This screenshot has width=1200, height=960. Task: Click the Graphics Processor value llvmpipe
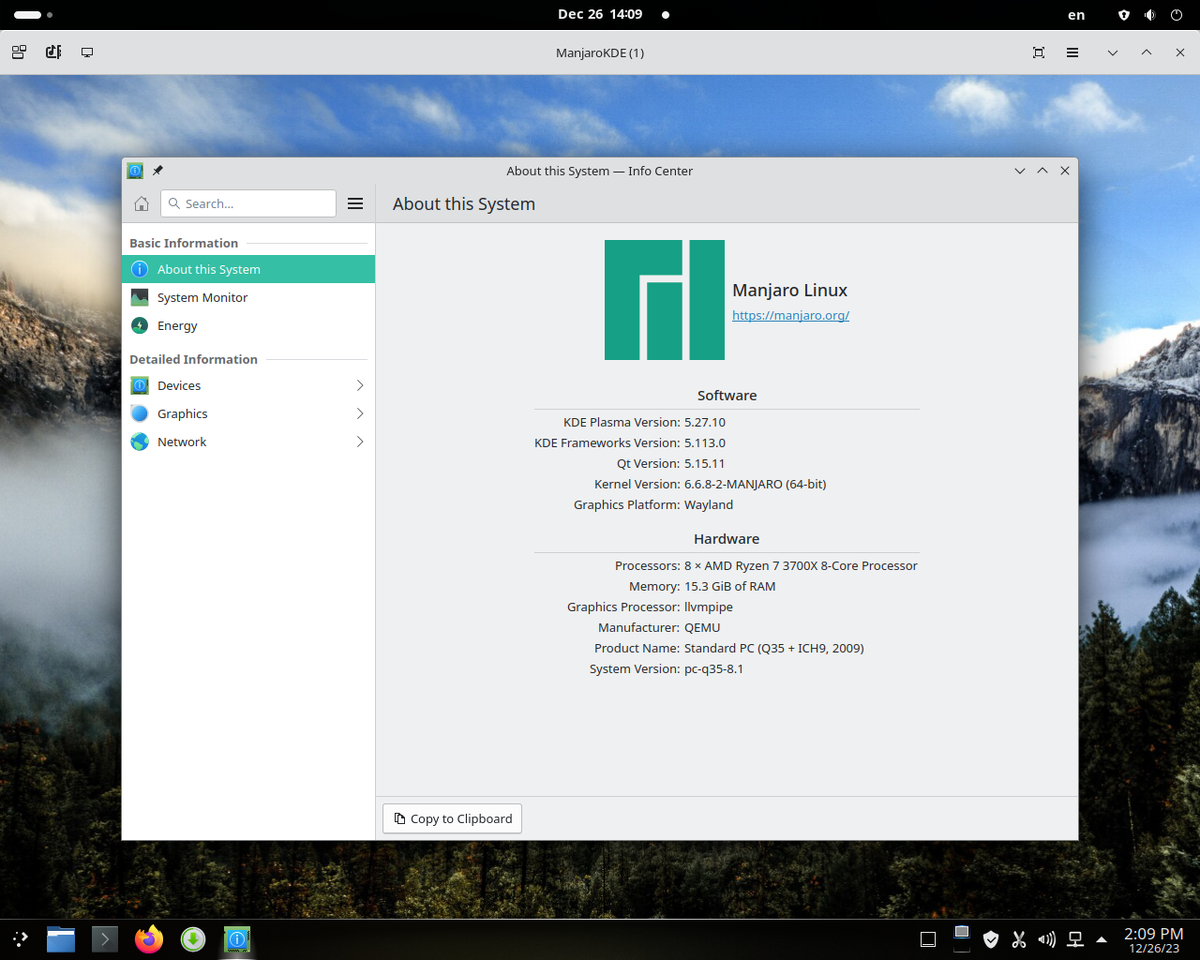pyautogui.click(x=709, y=607)
